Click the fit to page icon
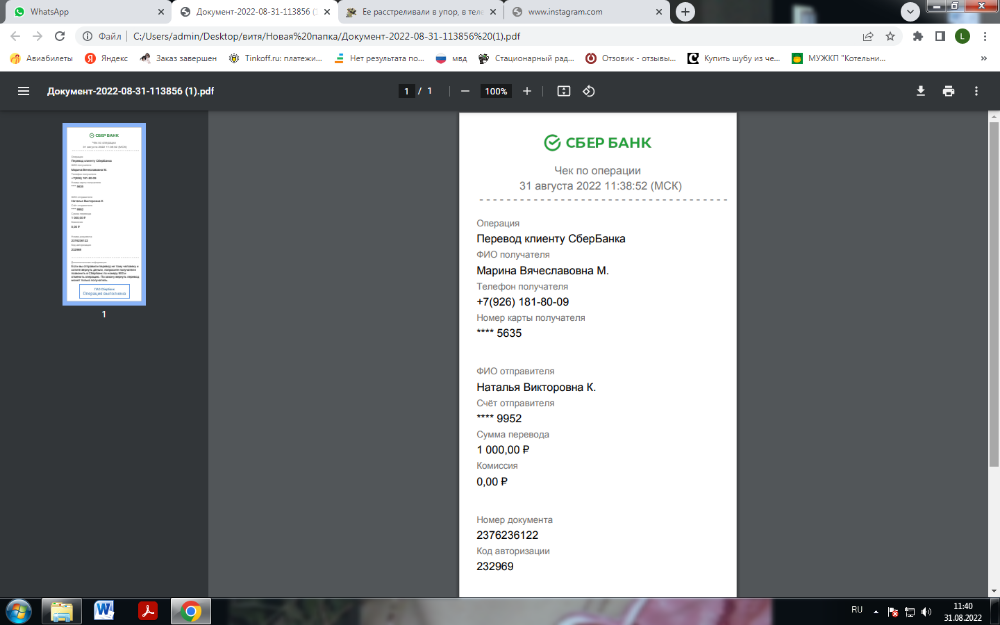The width and height of the screenshot is (1000, 625). 564,91
